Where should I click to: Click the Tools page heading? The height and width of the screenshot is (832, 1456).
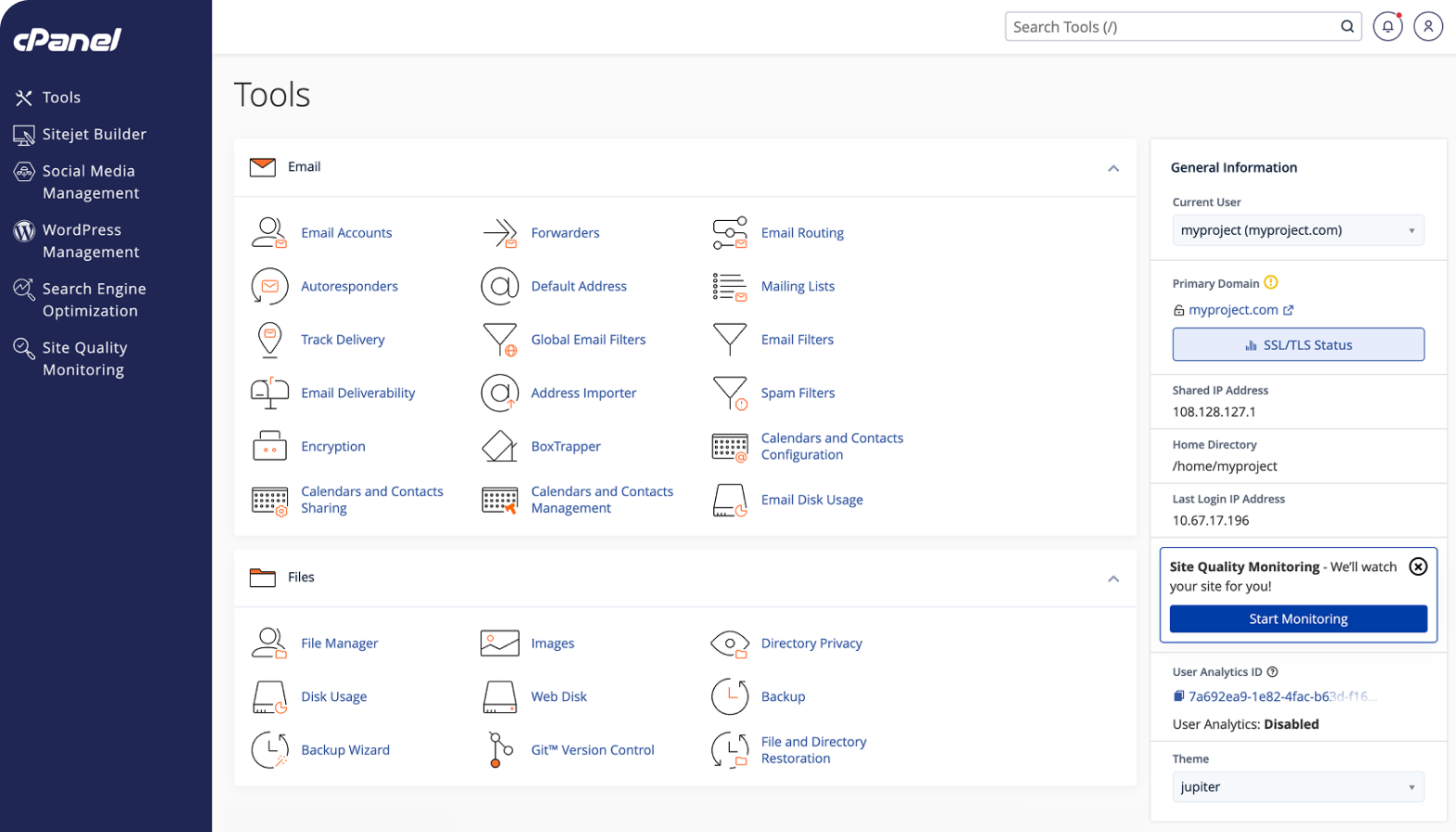272,95
